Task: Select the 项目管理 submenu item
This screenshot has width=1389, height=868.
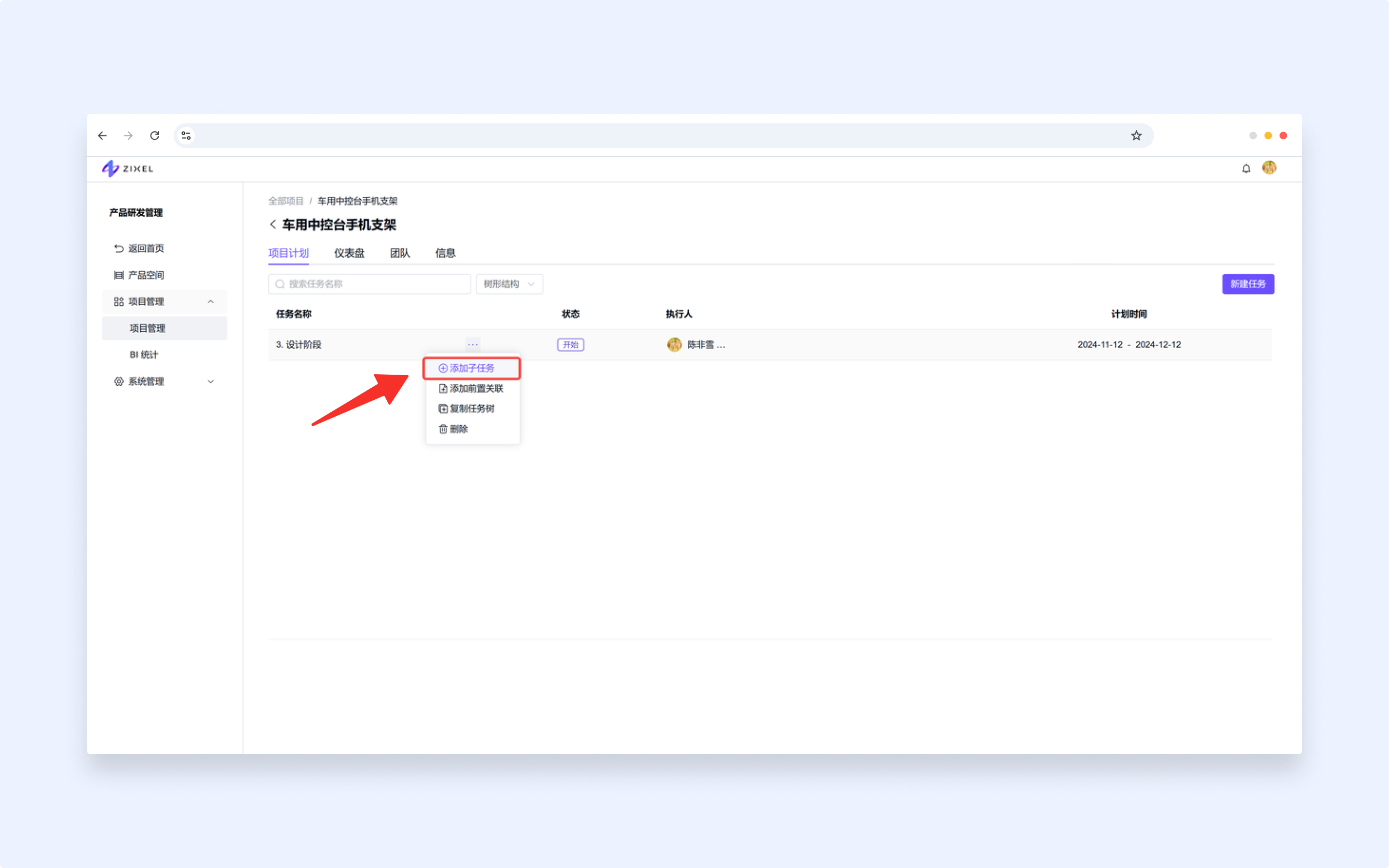Action: [x=164, y=328]
